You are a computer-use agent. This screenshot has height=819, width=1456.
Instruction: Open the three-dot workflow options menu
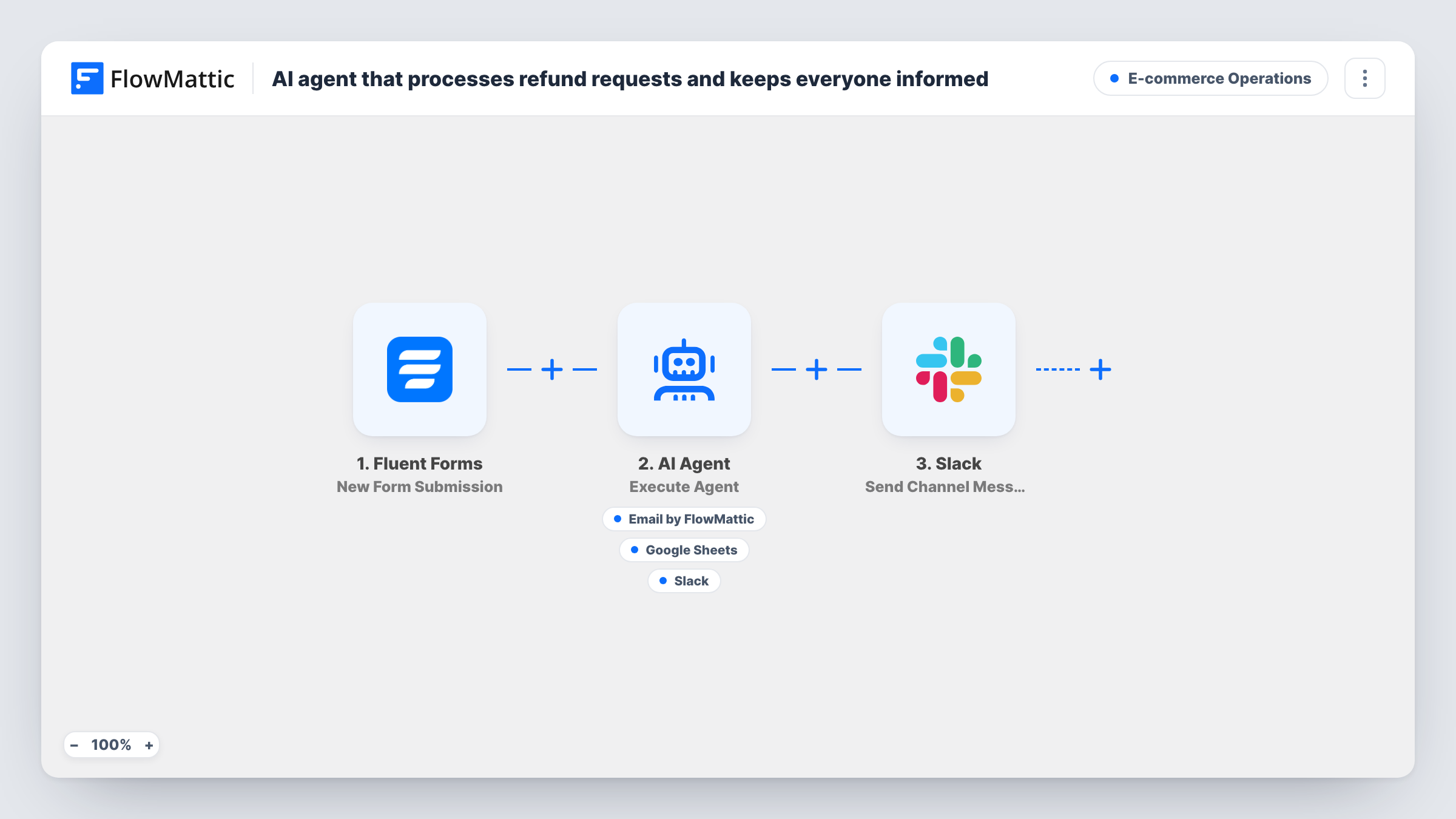click(1365, 78)
